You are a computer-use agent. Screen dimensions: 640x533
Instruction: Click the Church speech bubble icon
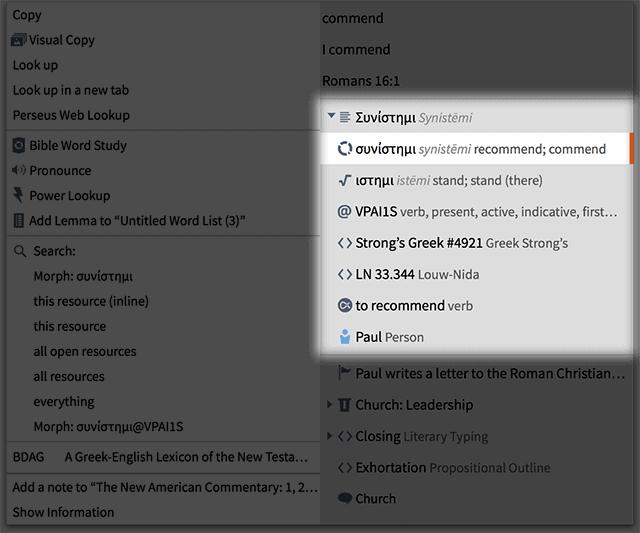345,498
